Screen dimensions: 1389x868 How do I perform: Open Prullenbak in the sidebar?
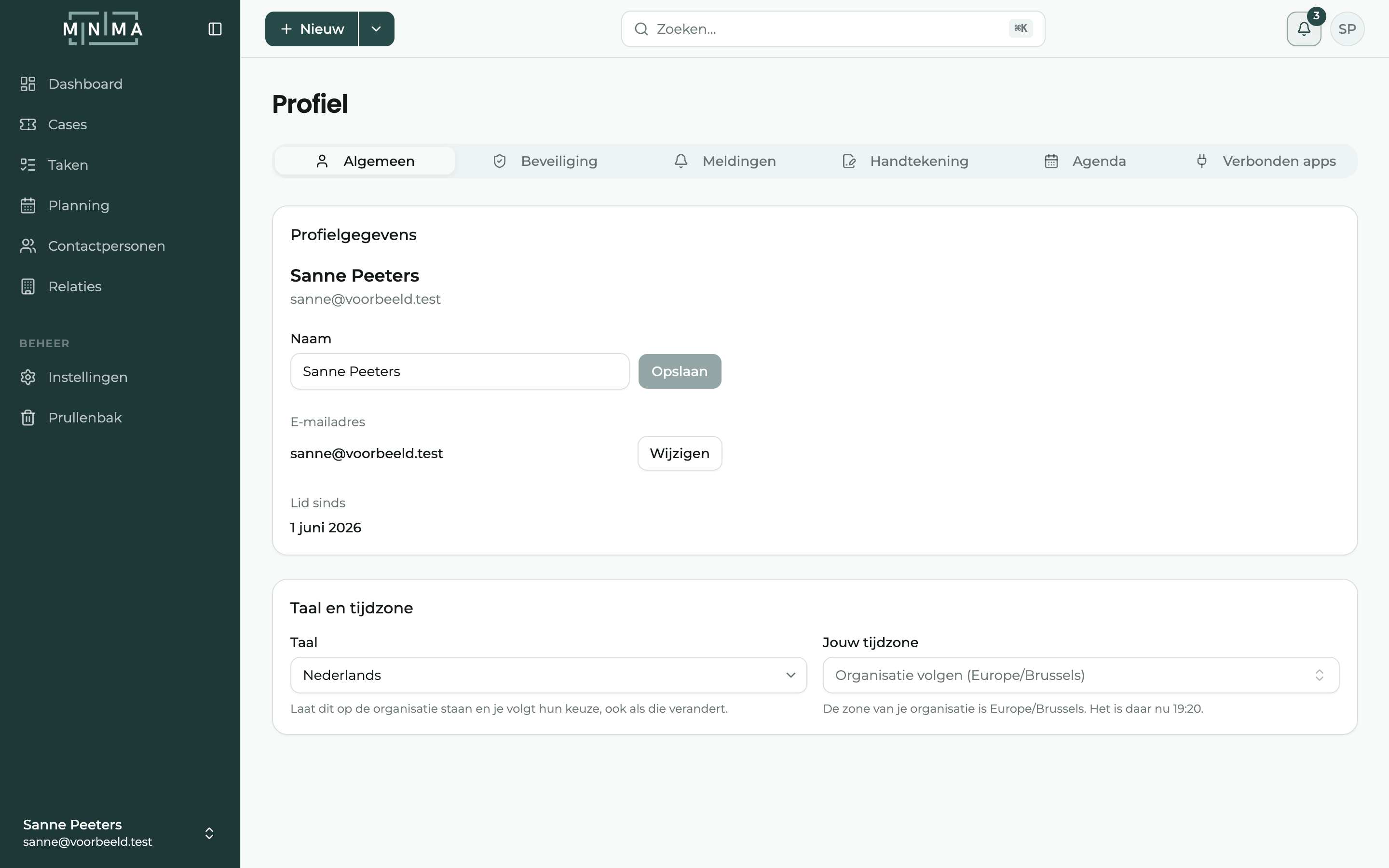tap(120, 417)
